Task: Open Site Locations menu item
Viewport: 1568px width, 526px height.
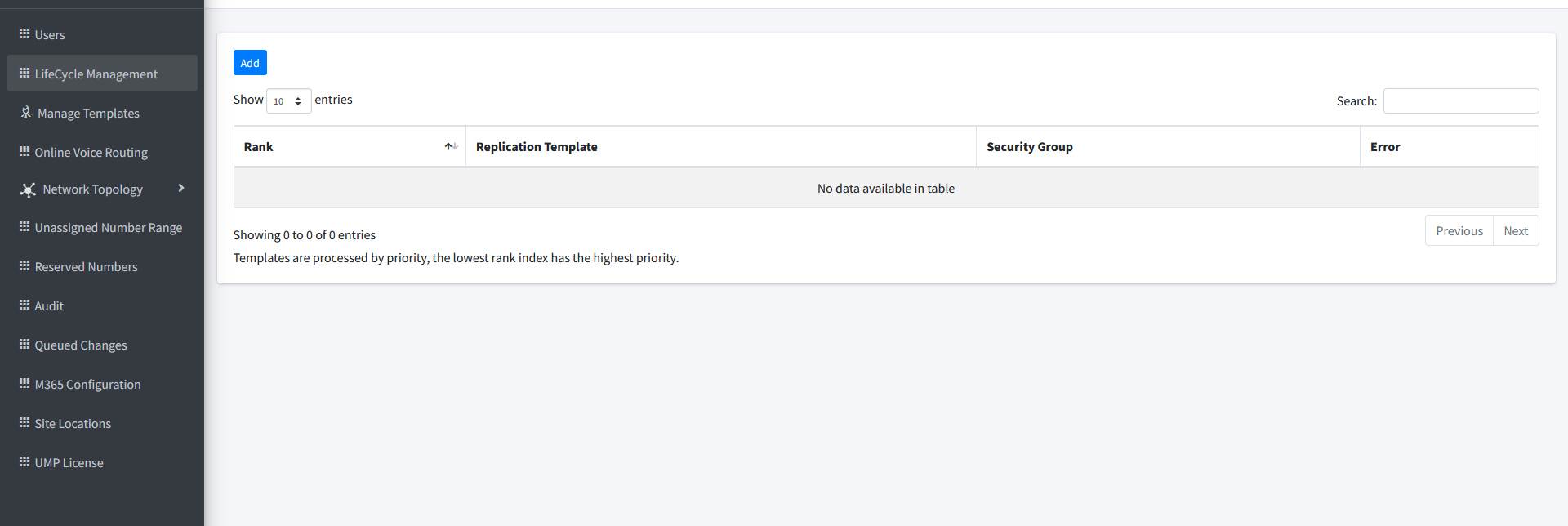Action: [73, 424]
